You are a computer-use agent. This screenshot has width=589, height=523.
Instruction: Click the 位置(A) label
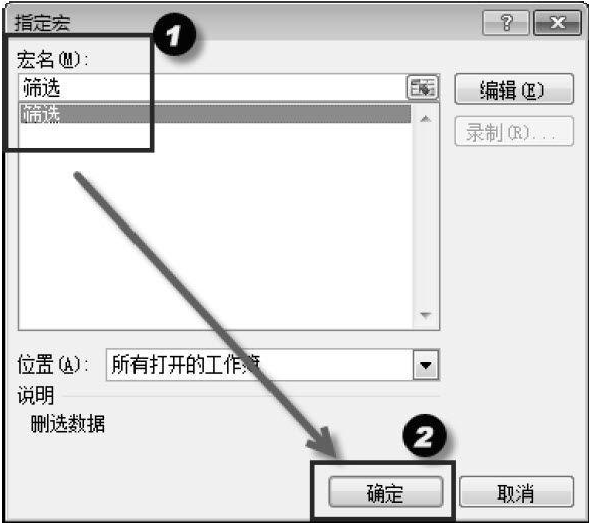click(52, 365)
